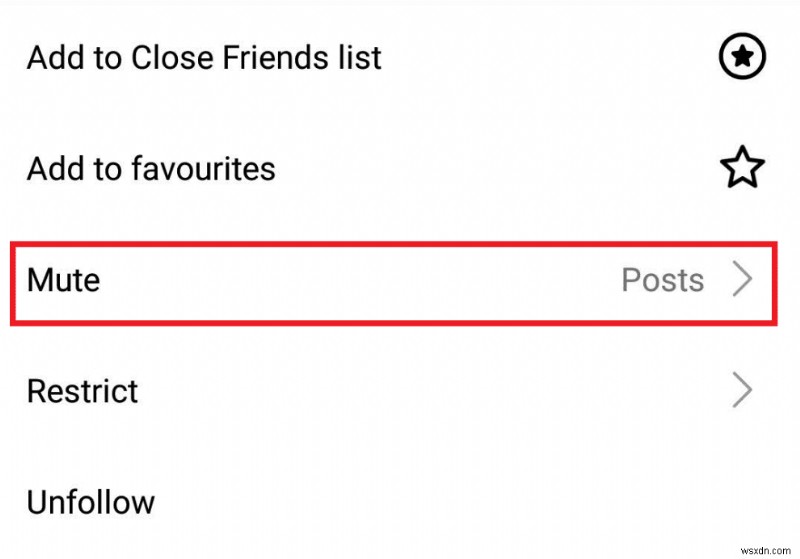The image size is (800, 559).
Task: Choose the Add to favourites text
Action: pos(151,169)
